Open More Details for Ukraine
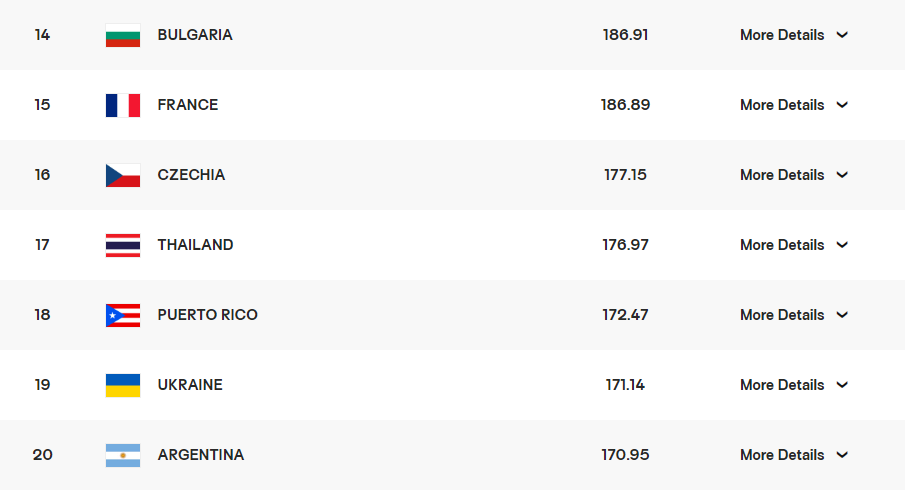Viewport: 905px width, 495px height. [794, 385]
